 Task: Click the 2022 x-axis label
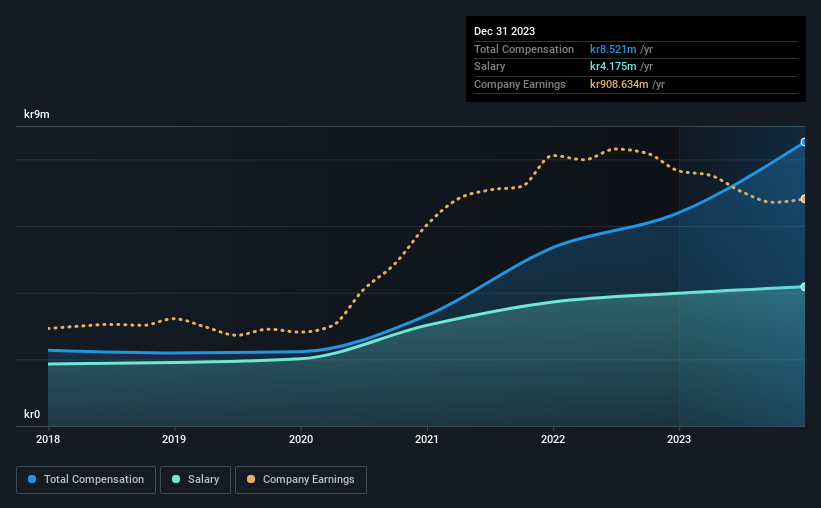pyautogui.click(x=553, y=439)
